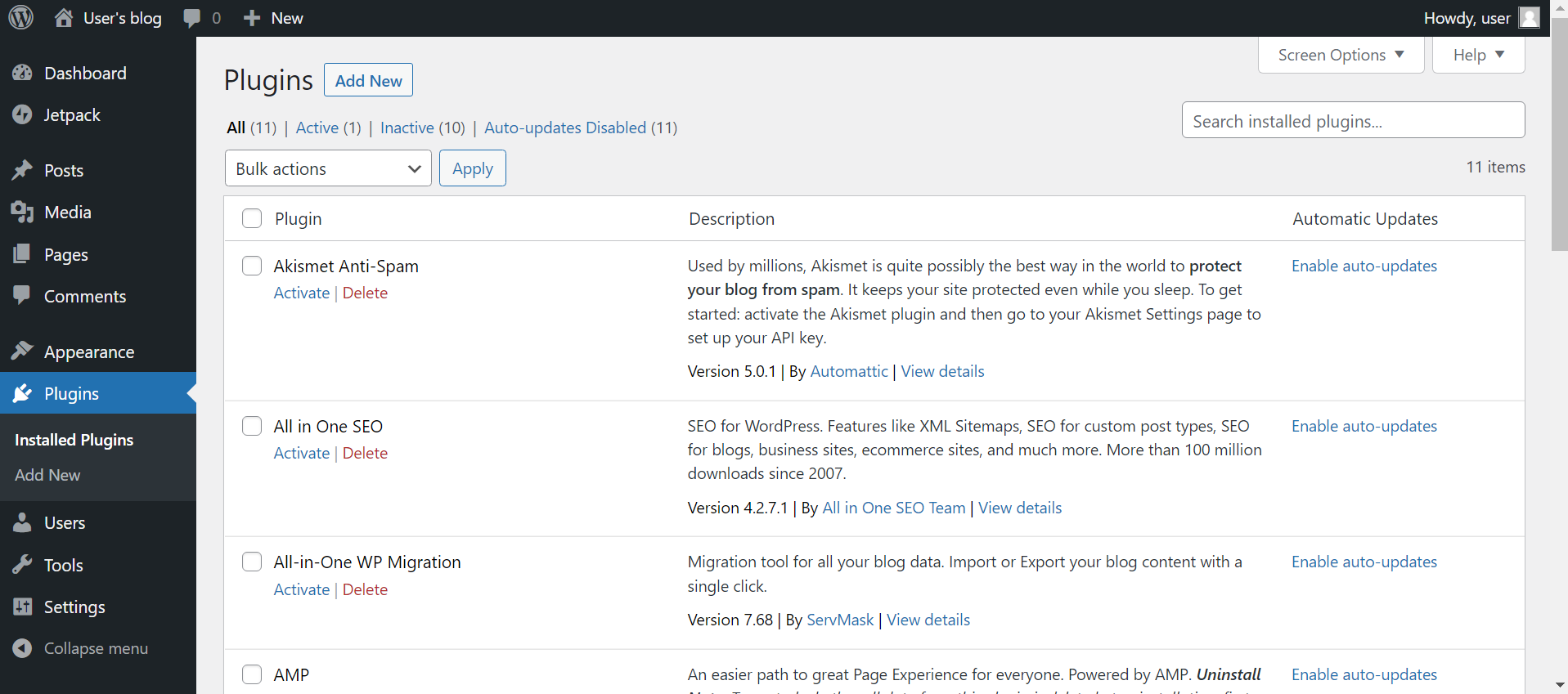Screen dimensions: 1568x694
Task: Check the AMP plugin checkbox
Action: 252,674
